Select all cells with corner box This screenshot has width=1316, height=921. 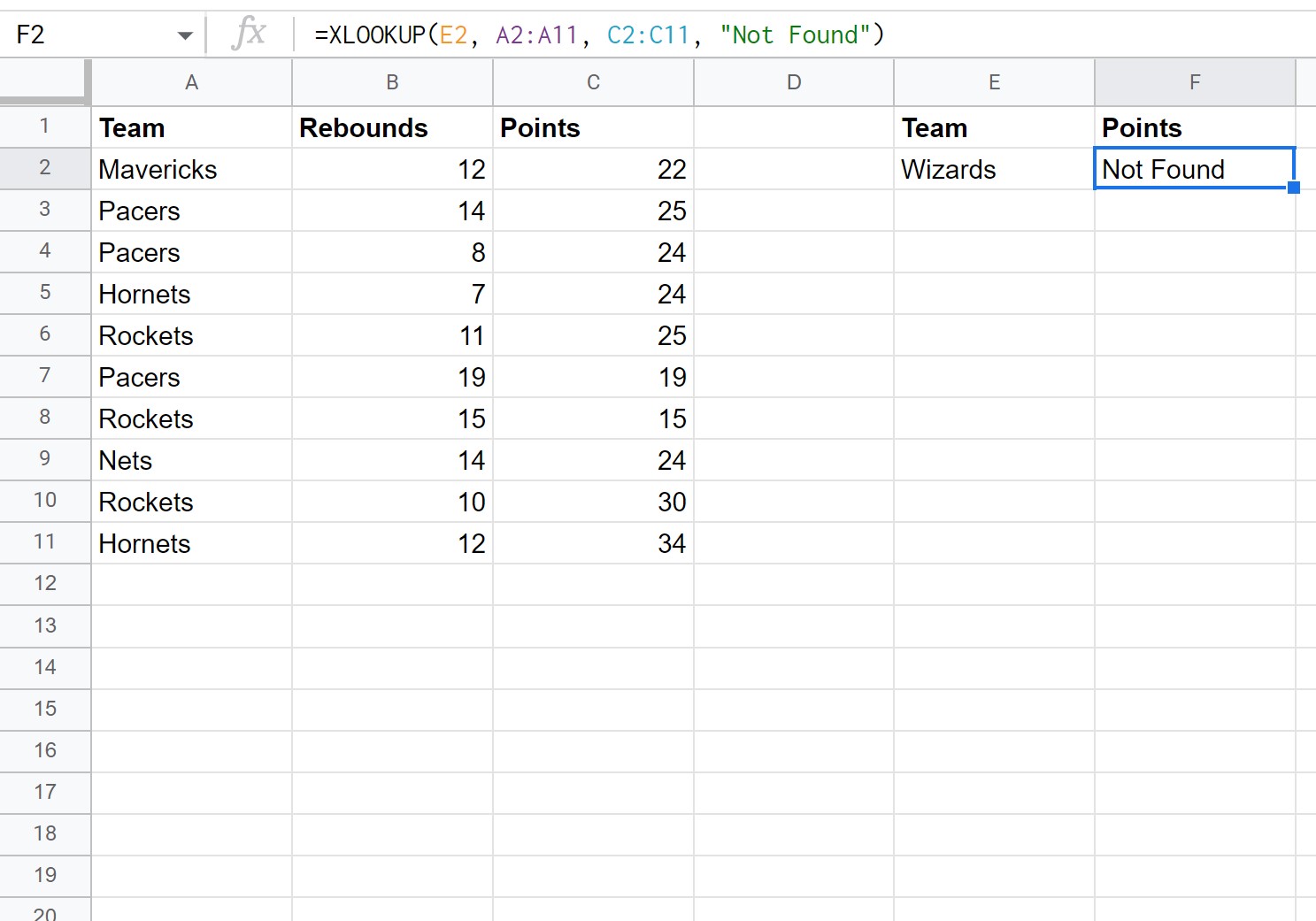(x=44, y=82)
